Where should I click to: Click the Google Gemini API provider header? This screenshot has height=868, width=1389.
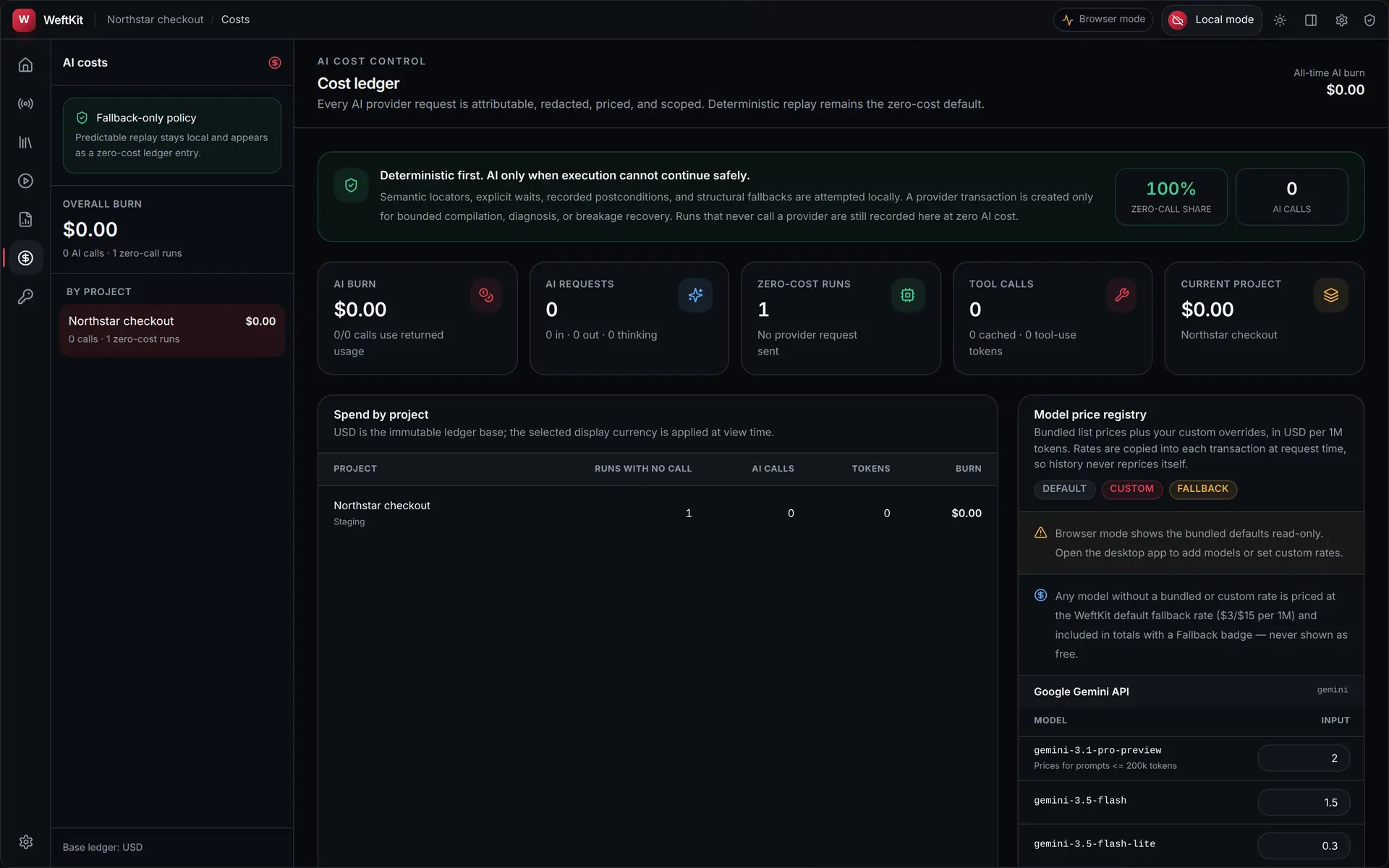(1191, 692)
